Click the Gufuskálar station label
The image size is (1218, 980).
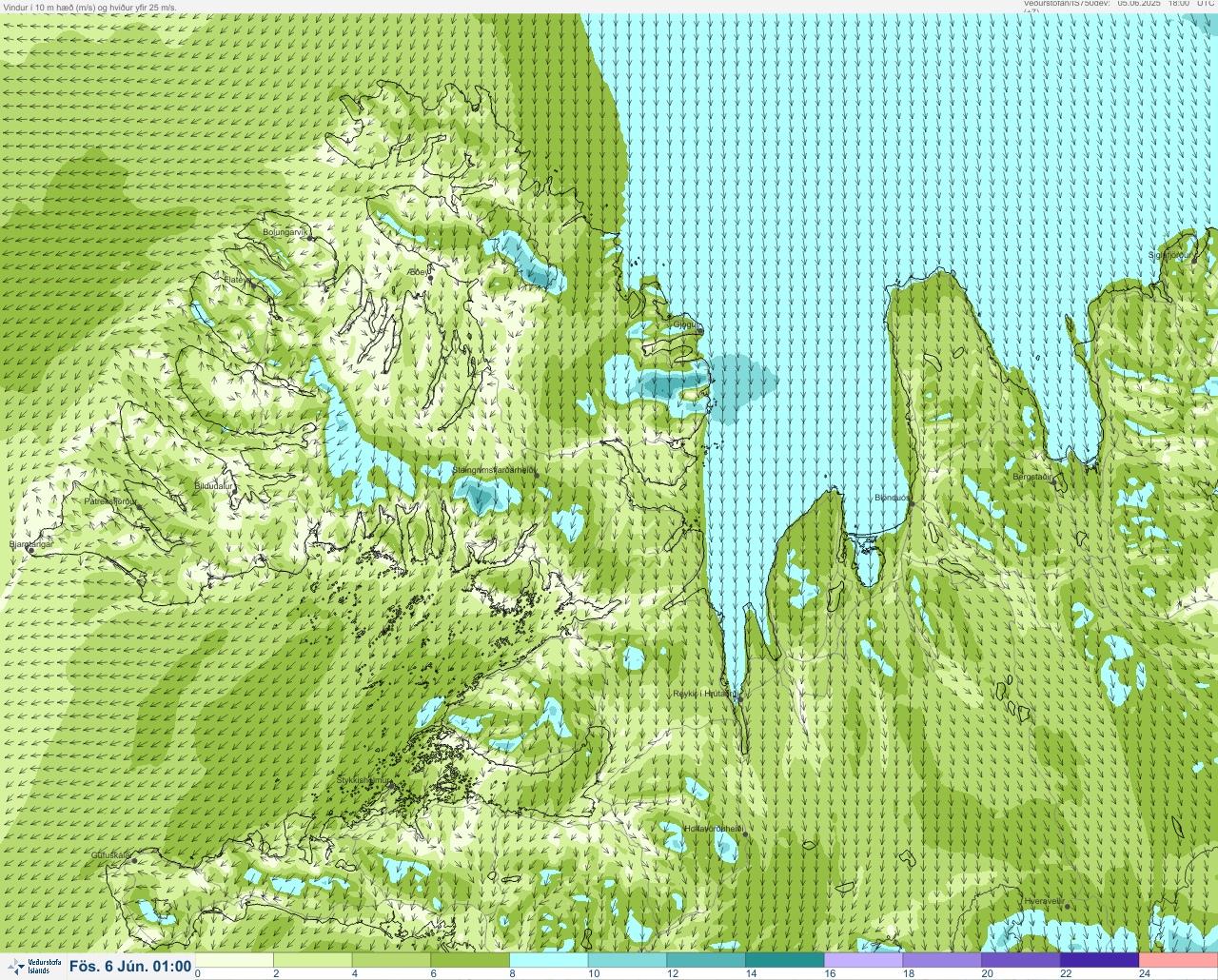[110, 855]
